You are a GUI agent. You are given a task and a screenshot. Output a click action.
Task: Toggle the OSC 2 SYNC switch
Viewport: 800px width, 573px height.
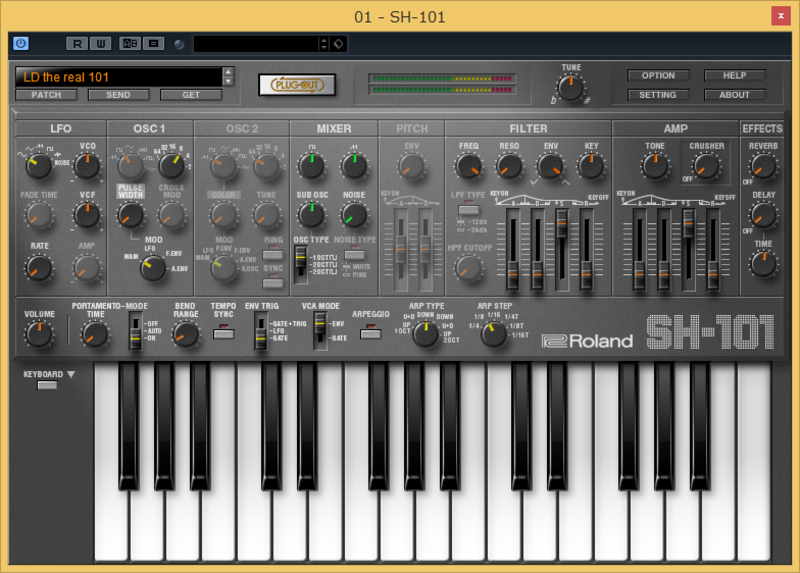point(273,282)
